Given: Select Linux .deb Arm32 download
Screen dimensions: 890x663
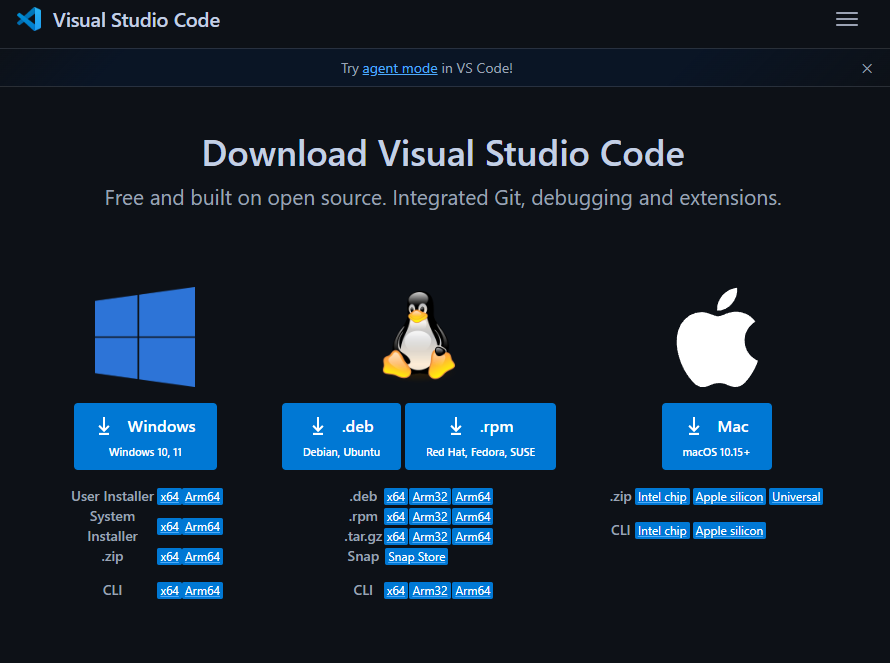Looking at the screenshot, I should [x=430, y=497].
